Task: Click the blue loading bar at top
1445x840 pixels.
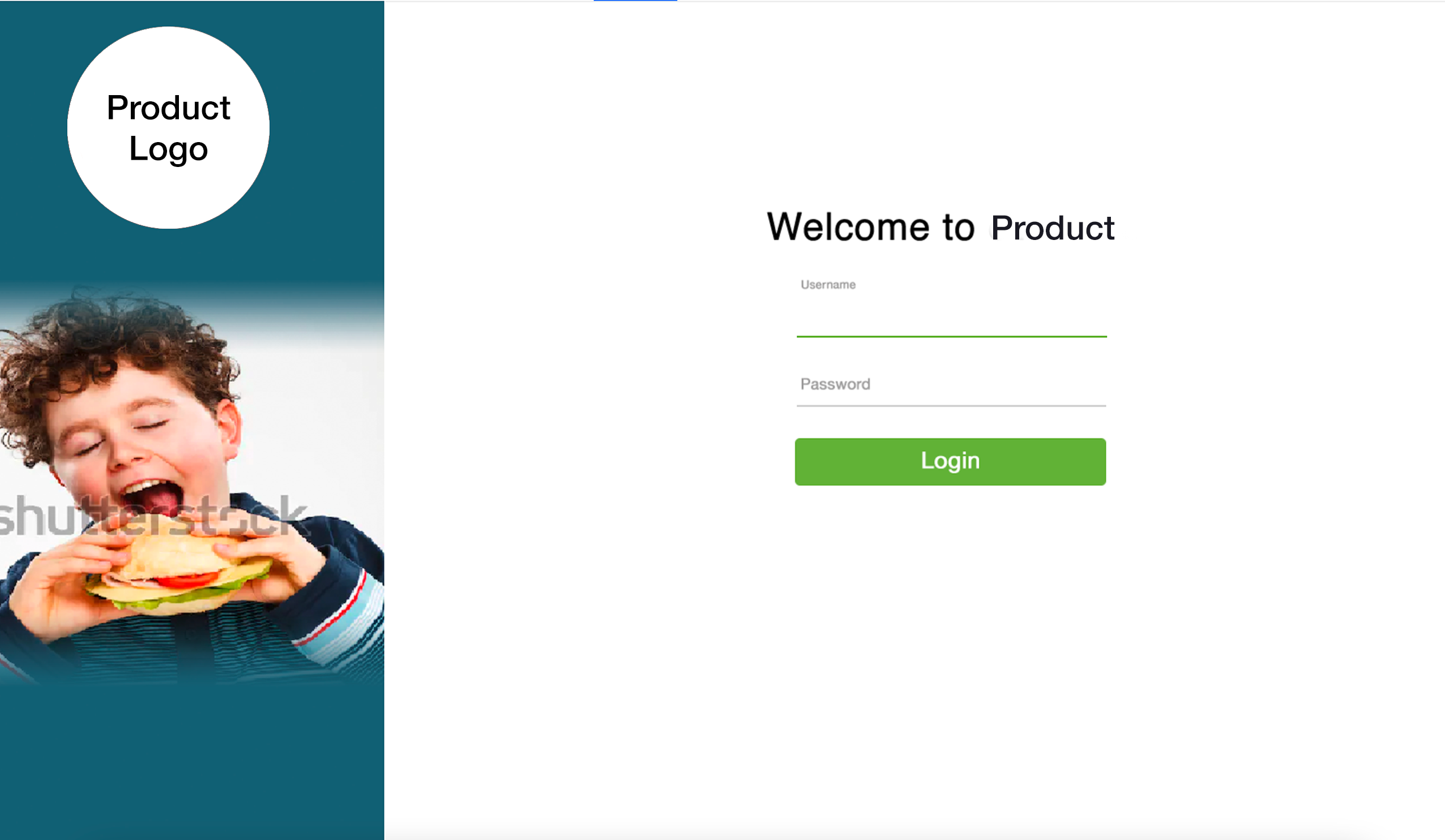Action: click(x=635, y=1)
